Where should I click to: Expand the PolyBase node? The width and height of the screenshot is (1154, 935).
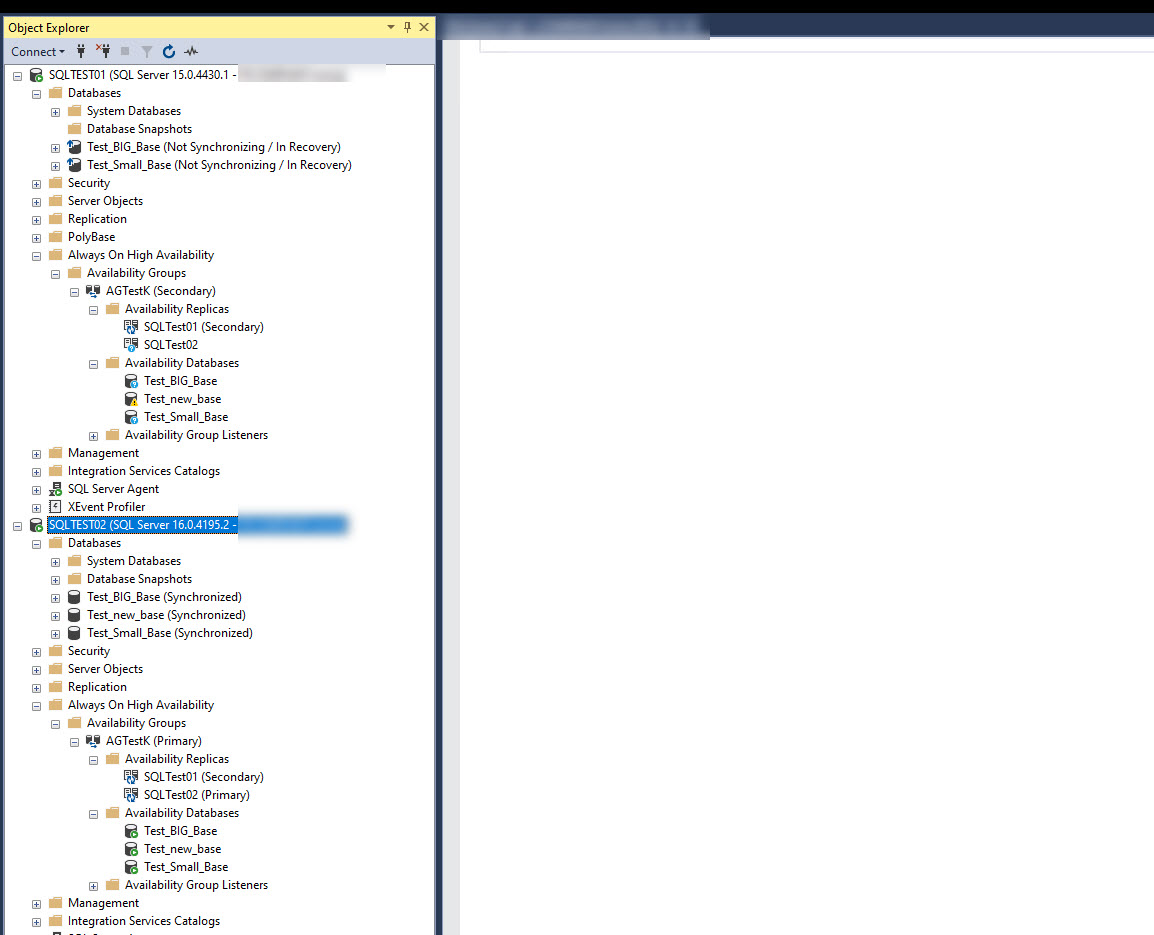(x=36, y=238)
